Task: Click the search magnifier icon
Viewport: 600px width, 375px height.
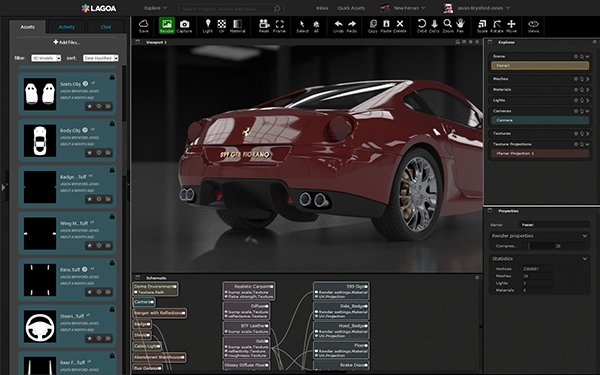Action: [x=277, y=8]
